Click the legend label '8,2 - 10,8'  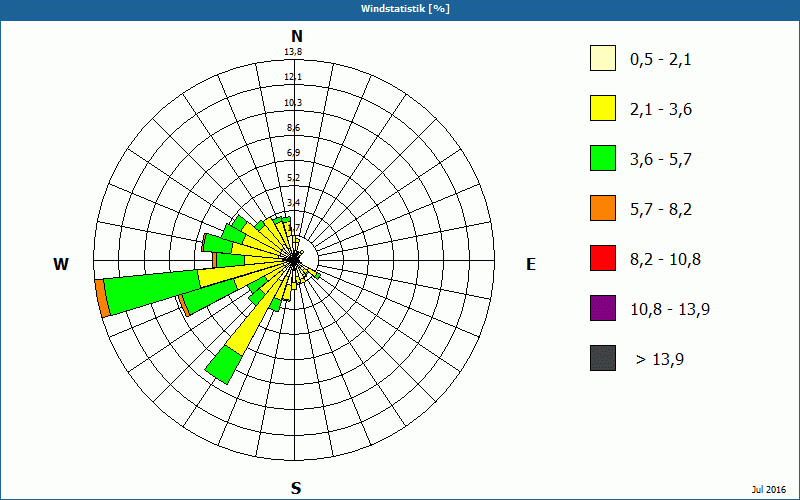665,260
